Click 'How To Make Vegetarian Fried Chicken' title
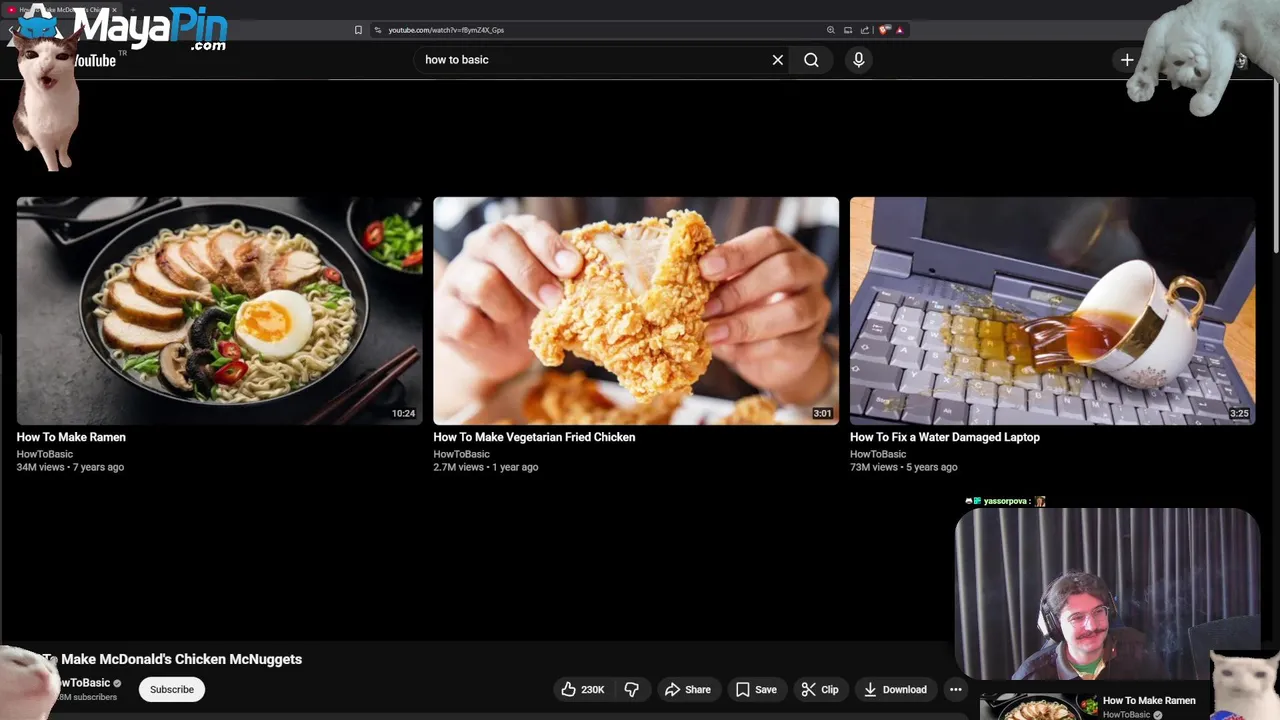The width and height of the screenshot is (1280, 720). (x=534, y=437)
